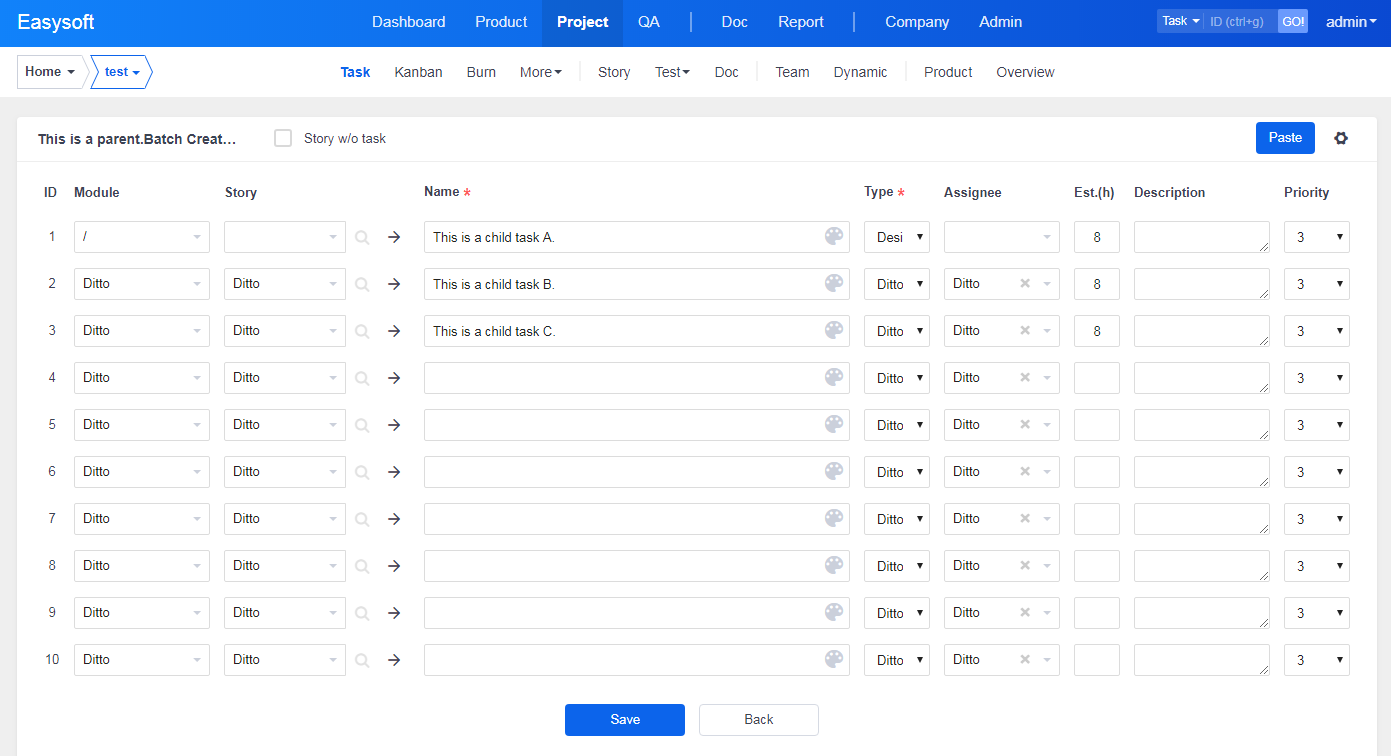Expand the test project dropdown
This screenshot has height=756, width=1391.
click(x=121, y=72)
